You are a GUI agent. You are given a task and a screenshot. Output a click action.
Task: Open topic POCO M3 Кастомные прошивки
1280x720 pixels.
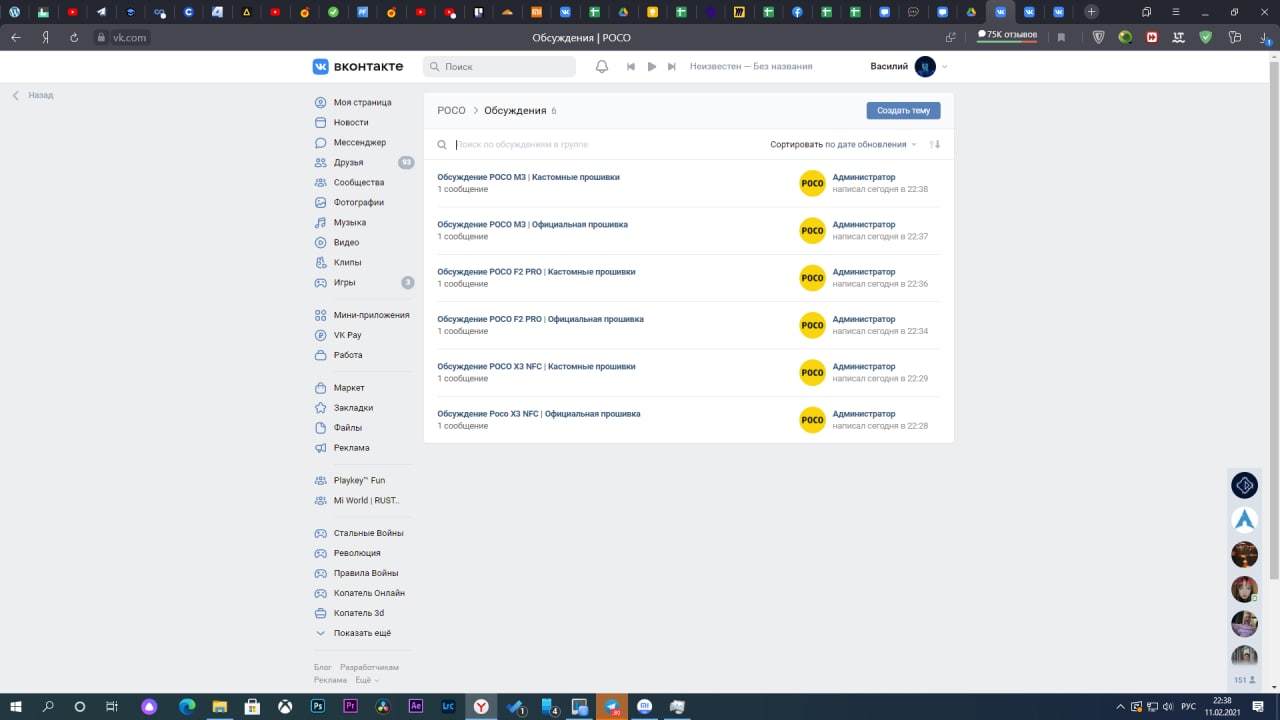(x=528, y=177)
